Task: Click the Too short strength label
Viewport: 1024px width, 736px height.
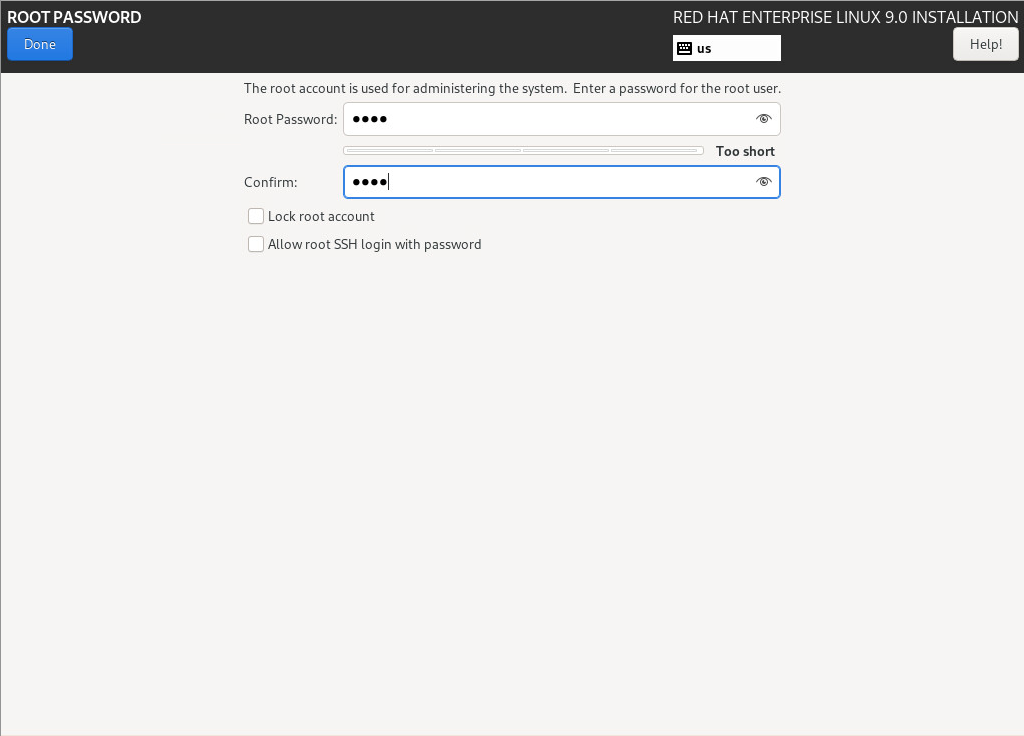Action: (745, 152)
